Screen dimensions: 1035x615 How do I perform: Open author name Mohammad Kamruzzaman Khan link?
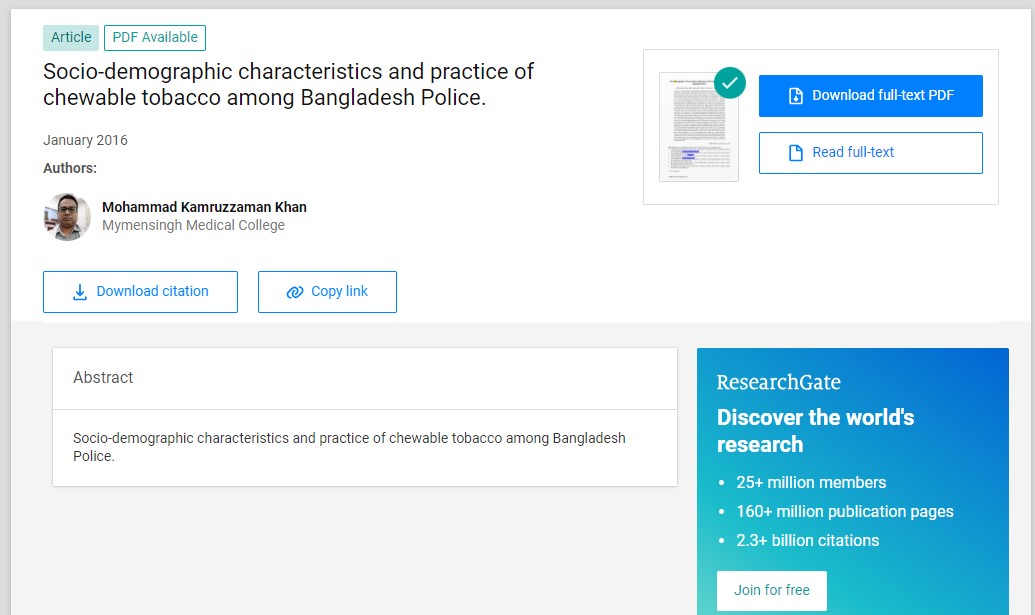point(204,207)
